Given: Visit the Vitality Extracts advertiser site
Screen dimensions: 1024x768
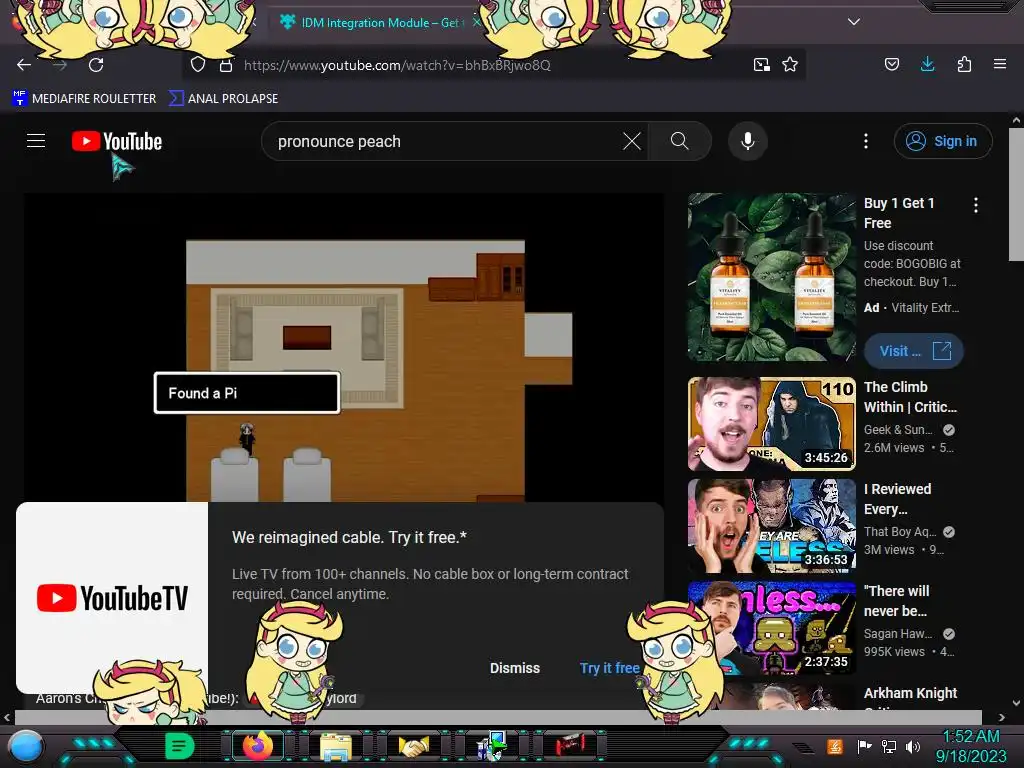Looking at the screenshot, I should (914, 351).
